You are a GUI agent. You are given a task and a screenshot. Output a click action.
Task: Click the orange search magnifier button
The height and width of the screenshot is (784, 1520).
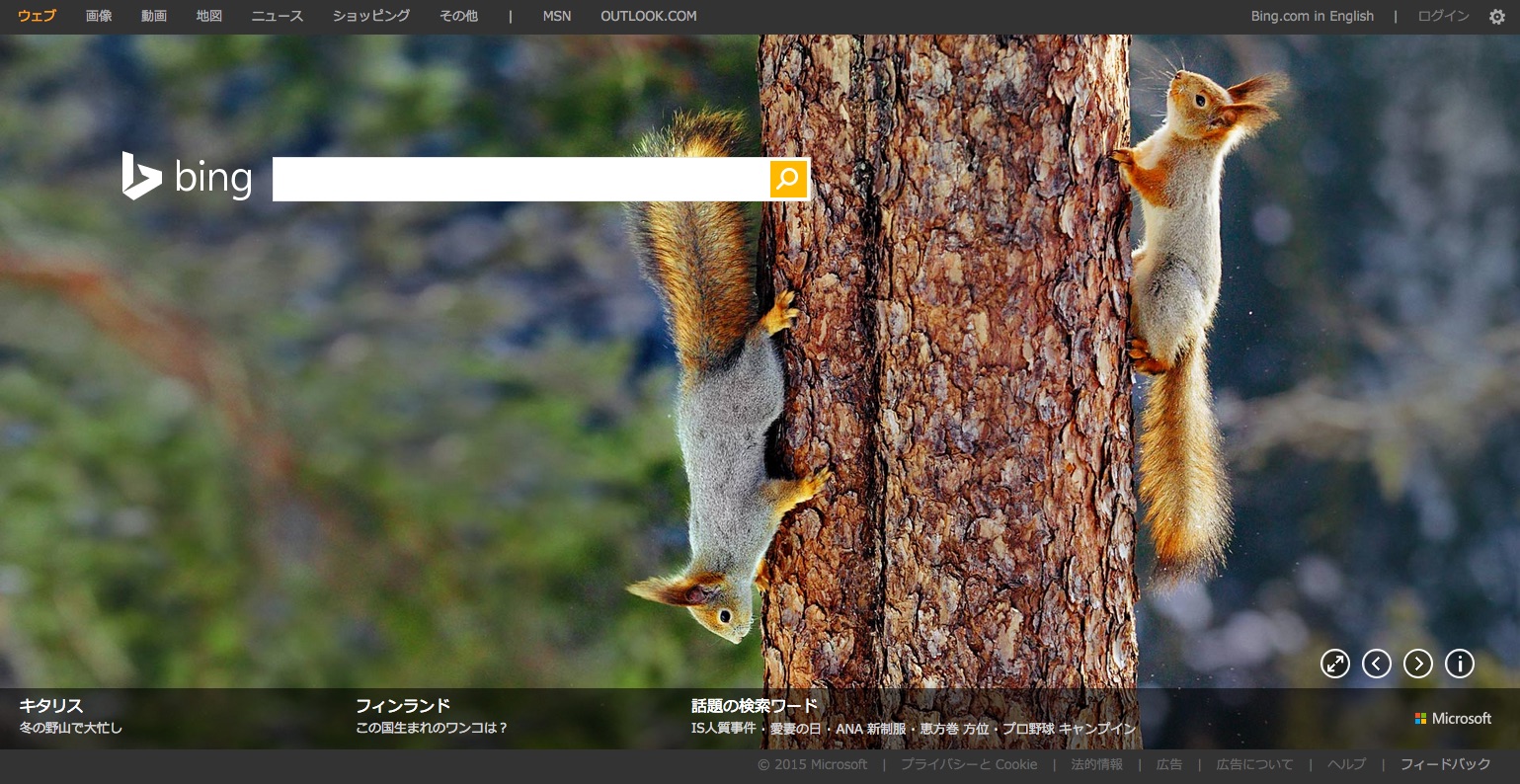click(787, 179)
